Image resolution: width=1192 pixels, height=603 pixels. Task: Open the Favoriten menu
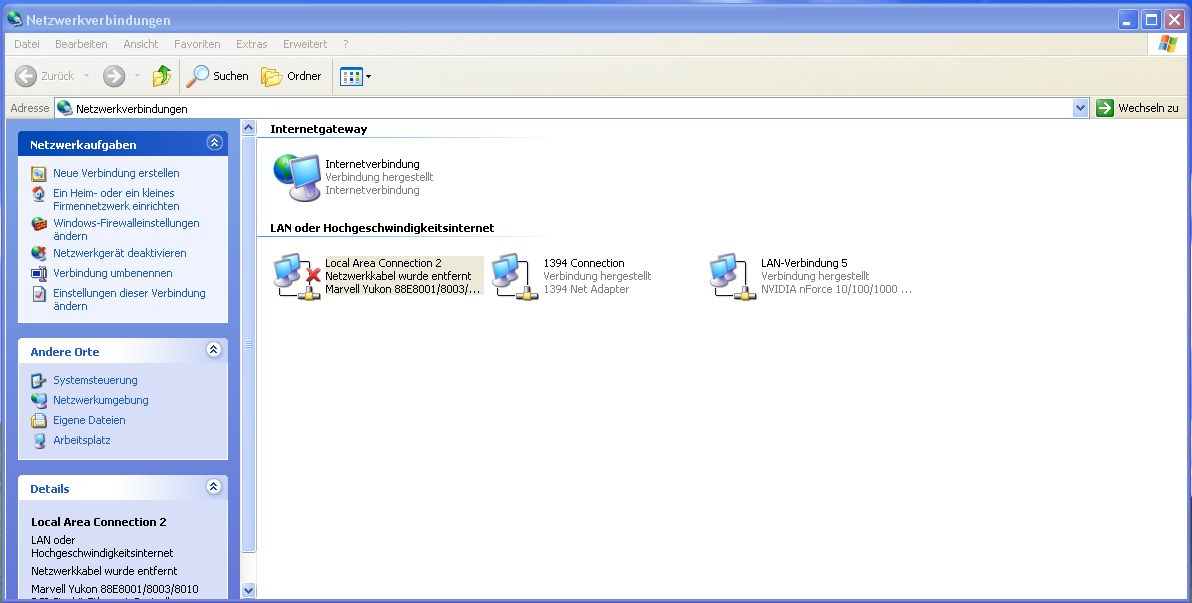[197, 44]
